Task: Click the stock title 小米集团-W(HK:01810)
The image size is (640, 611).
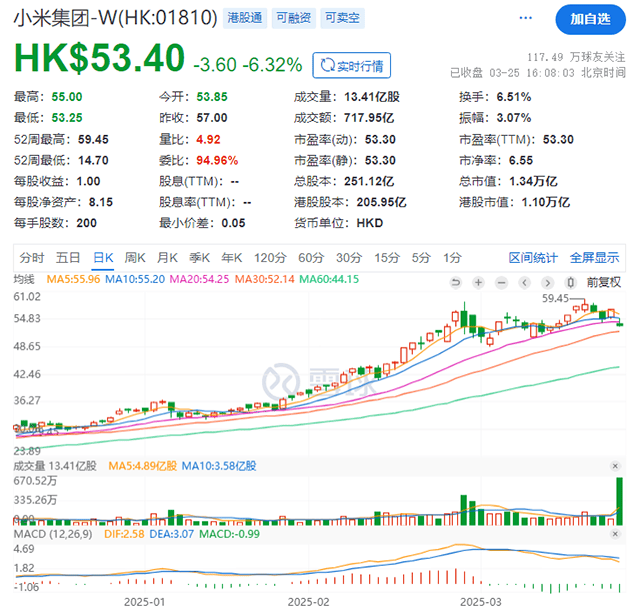Action: (x=116, y=18)
